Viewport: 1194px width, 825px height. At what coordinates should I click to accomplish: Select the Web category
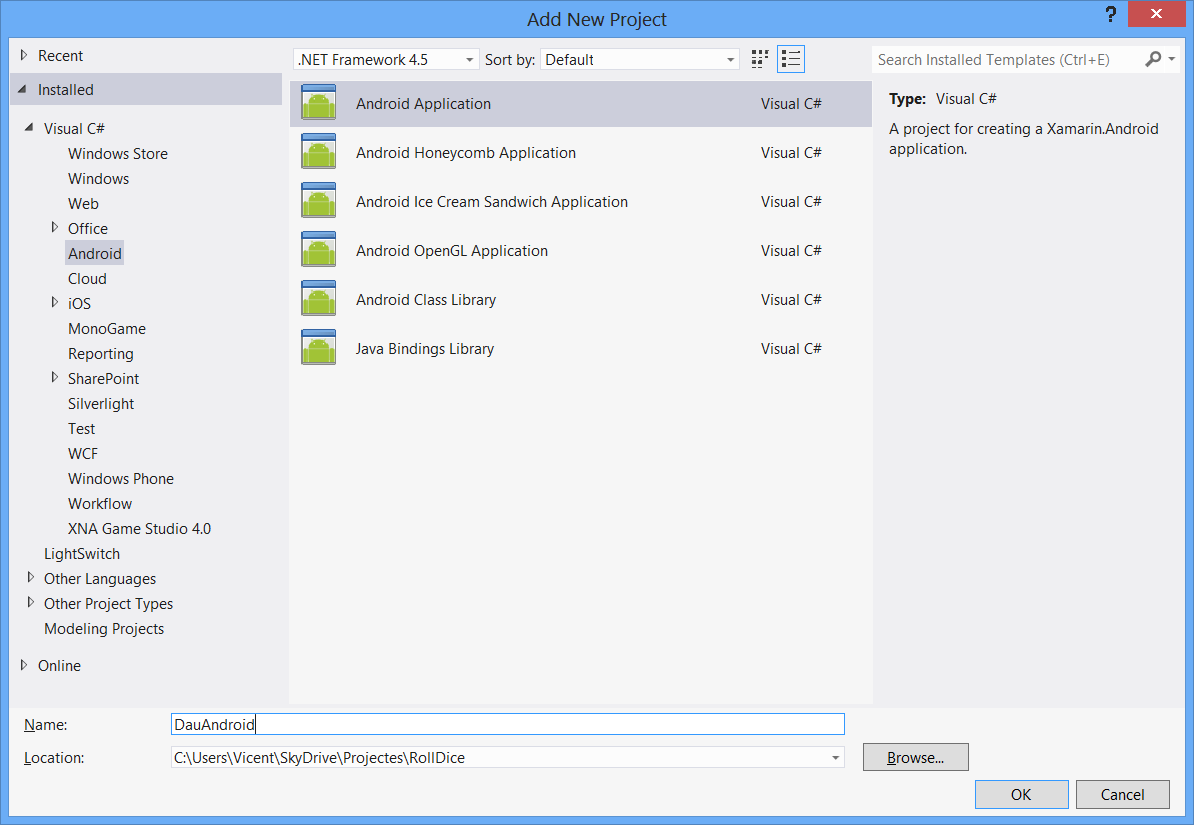coord(83,203)
